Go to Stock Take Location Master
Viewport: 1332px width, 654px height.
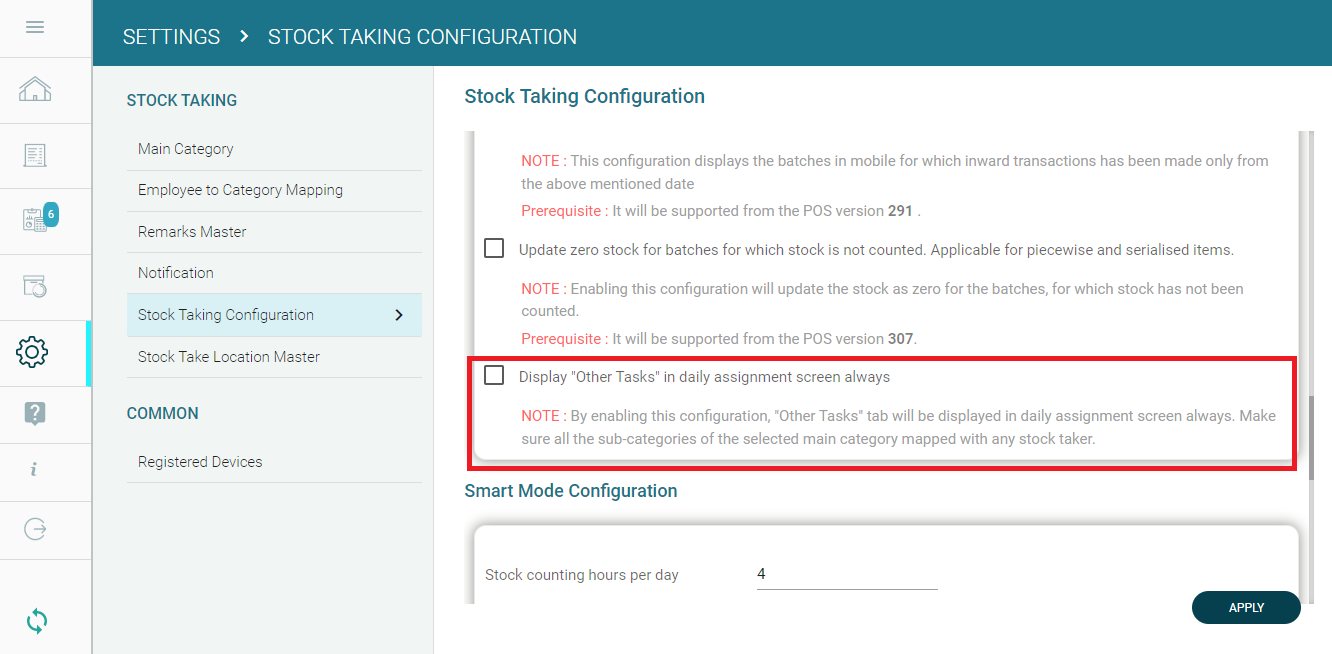(229, 357)
